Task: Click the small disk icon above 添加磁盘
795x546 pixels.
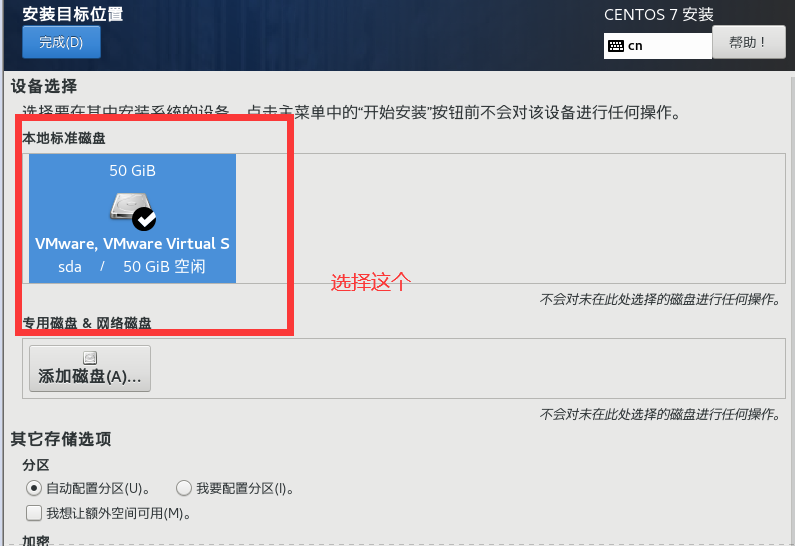Action: coord(90,358)
